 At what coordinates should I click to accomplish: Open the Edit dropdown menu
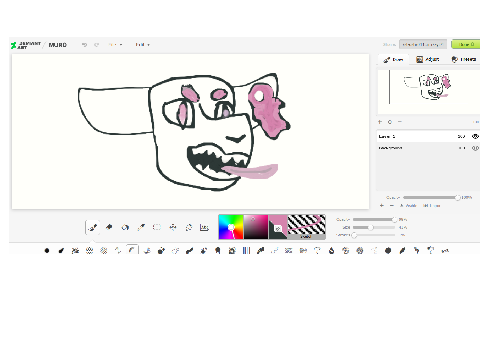[142, 45]
